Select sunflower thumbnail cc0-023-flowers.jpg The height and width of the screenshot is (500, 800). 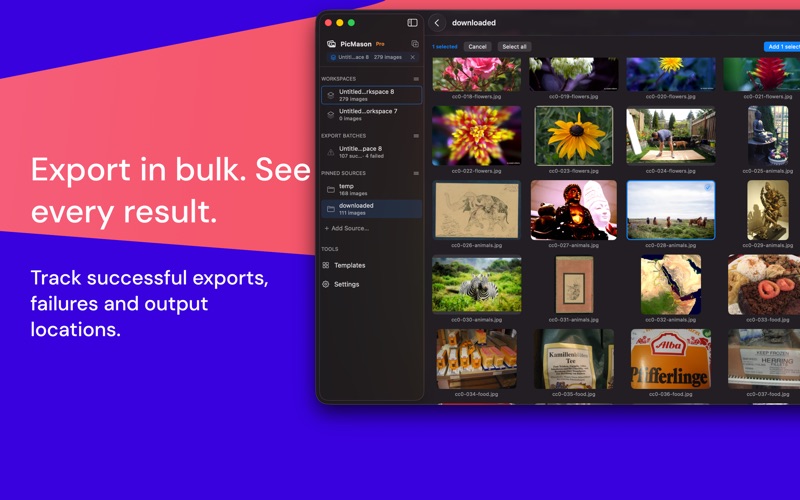573,136
